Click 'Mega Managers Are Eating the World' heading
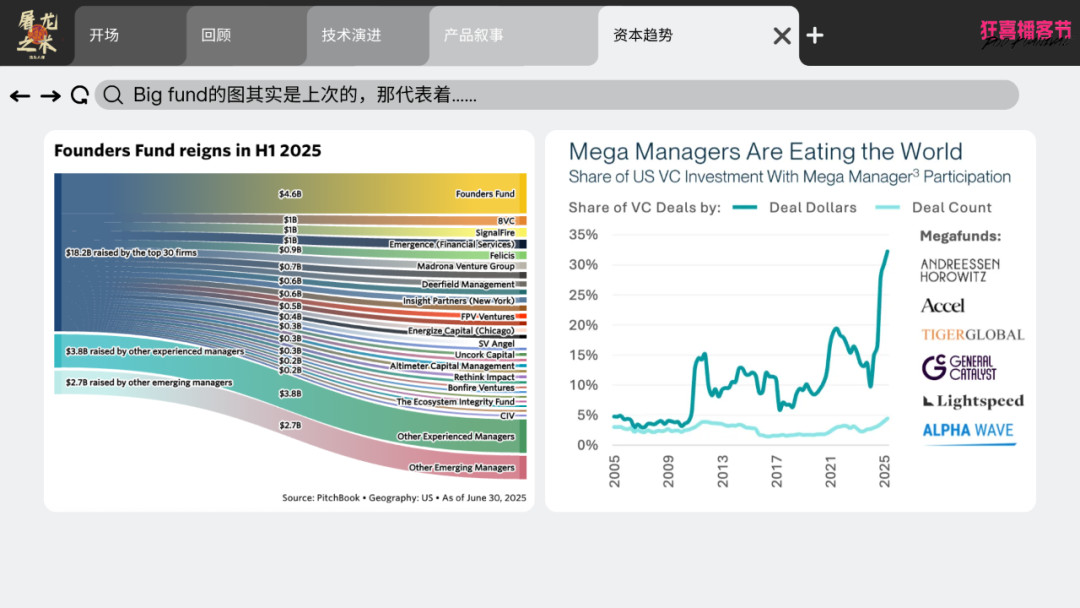 tap(765, 151)
